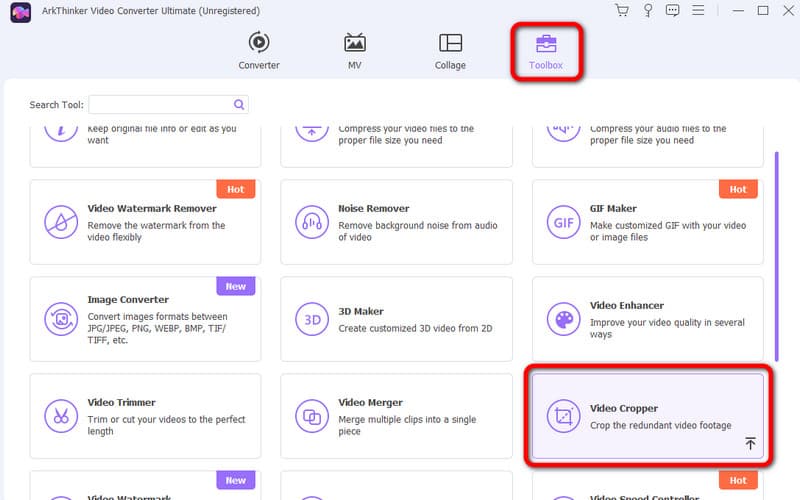Click the window title 'ArkThinker Video Converter Ultimate'

(151, 11)
